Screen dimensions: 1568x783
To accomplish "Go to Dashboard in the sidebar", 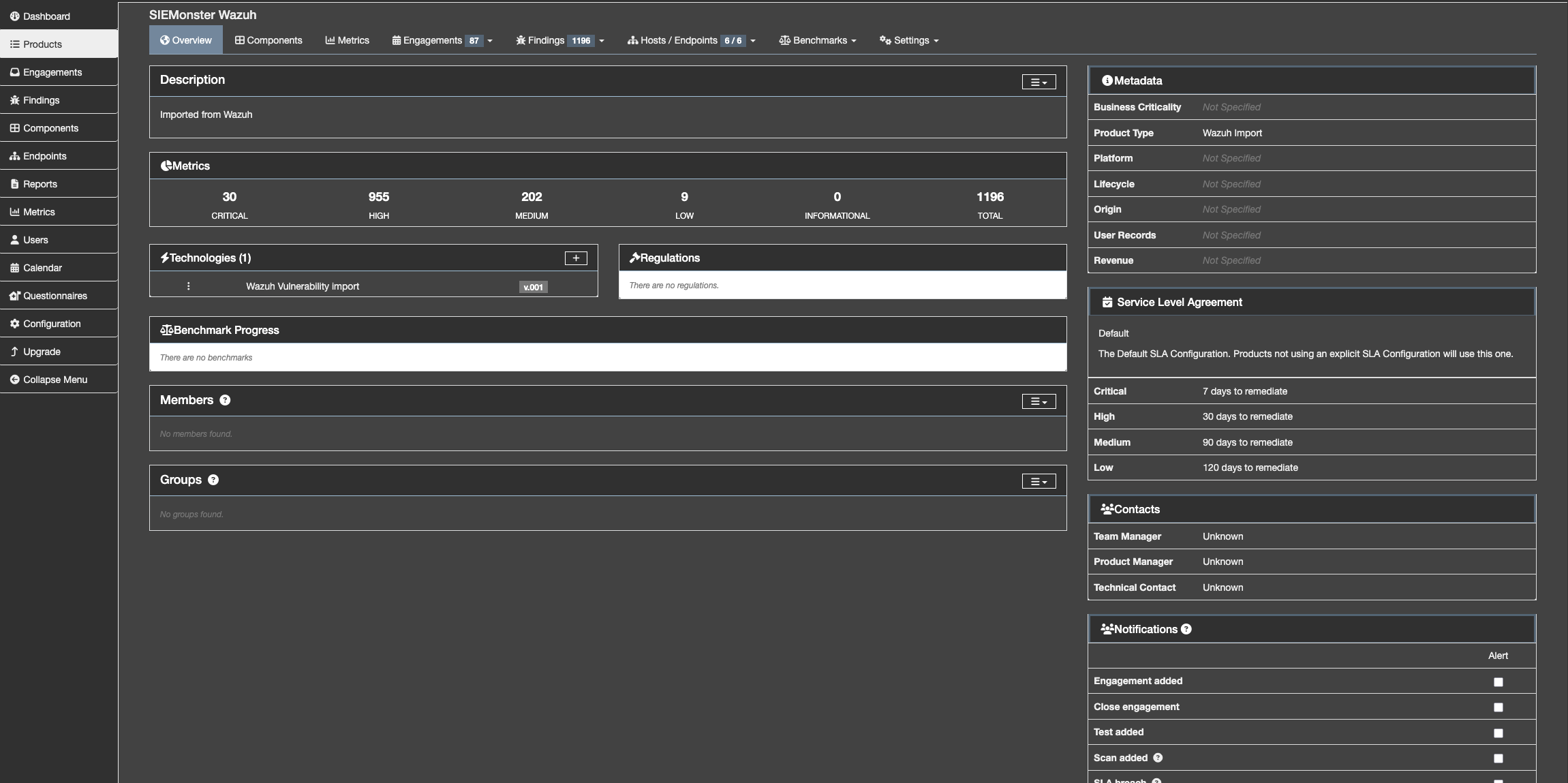I will 46,16.
